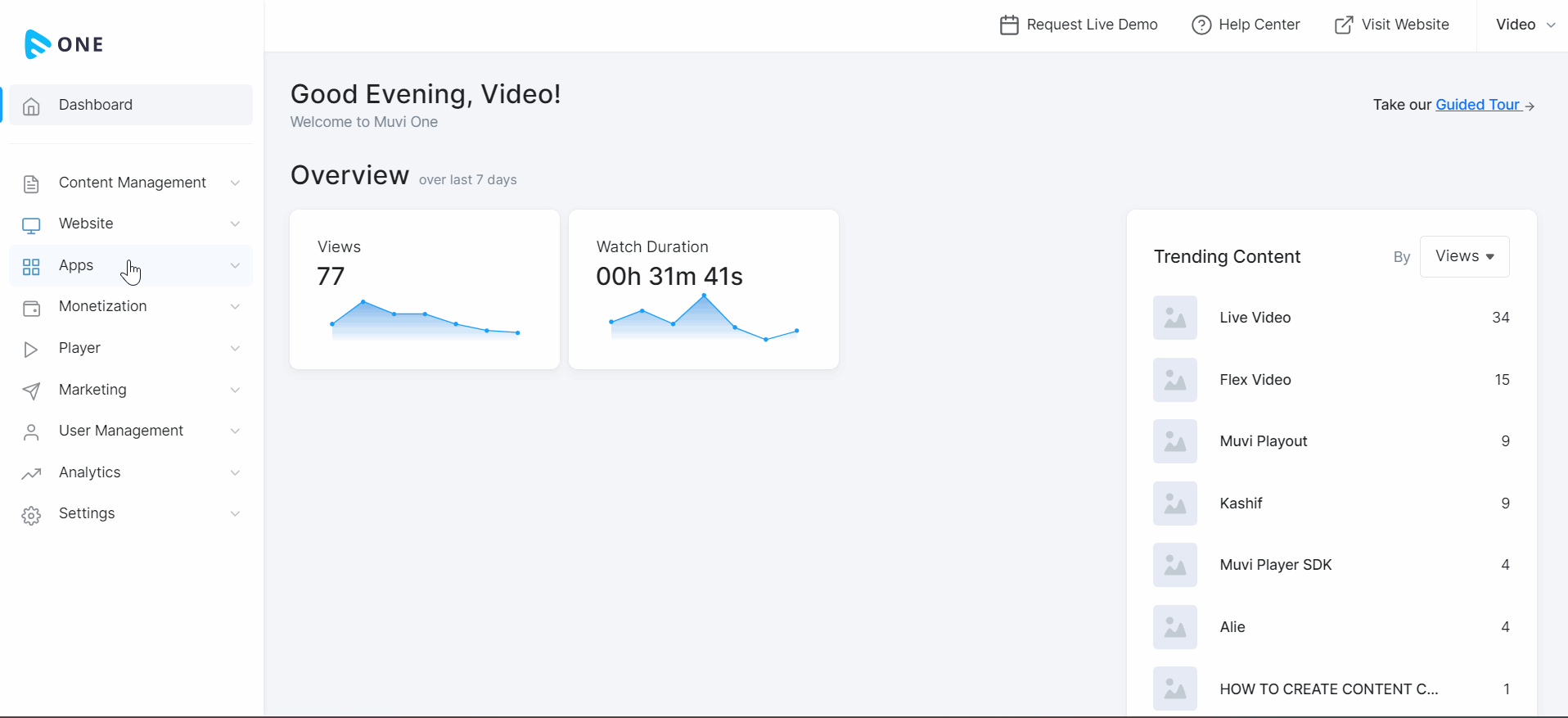This screenshot has height=718, width=1568.
Task: Expand the Apps menu chevron
Action: (x=235, y=265)
